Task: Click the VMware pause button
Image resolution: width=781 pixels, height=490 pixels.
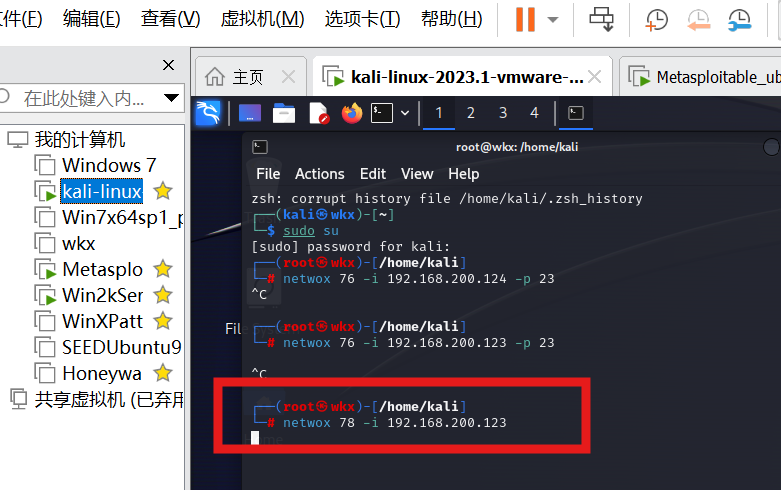Action: (x=525, y=19)
